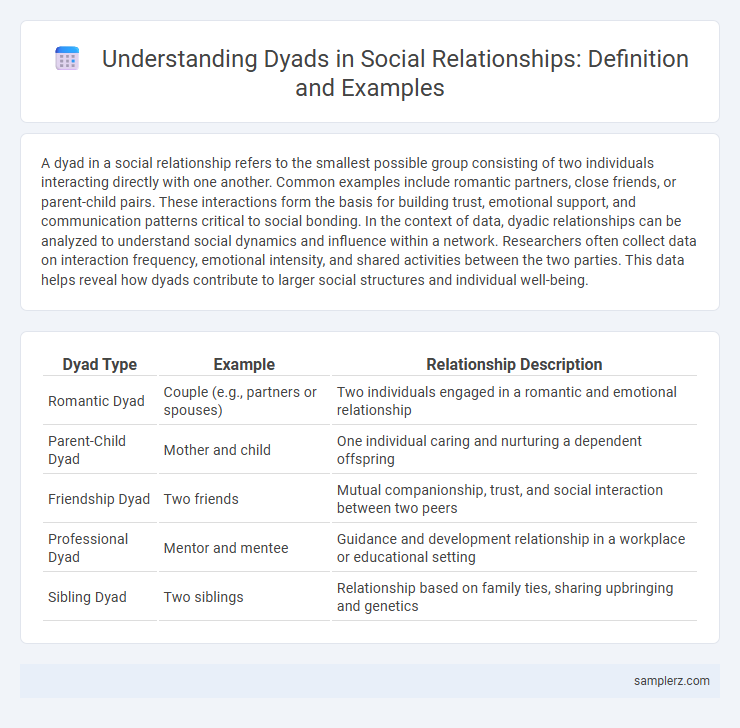Click 'Two individuals engaged in a romantic' description
This screenshot has width=740, height=728.
point(514,401)
